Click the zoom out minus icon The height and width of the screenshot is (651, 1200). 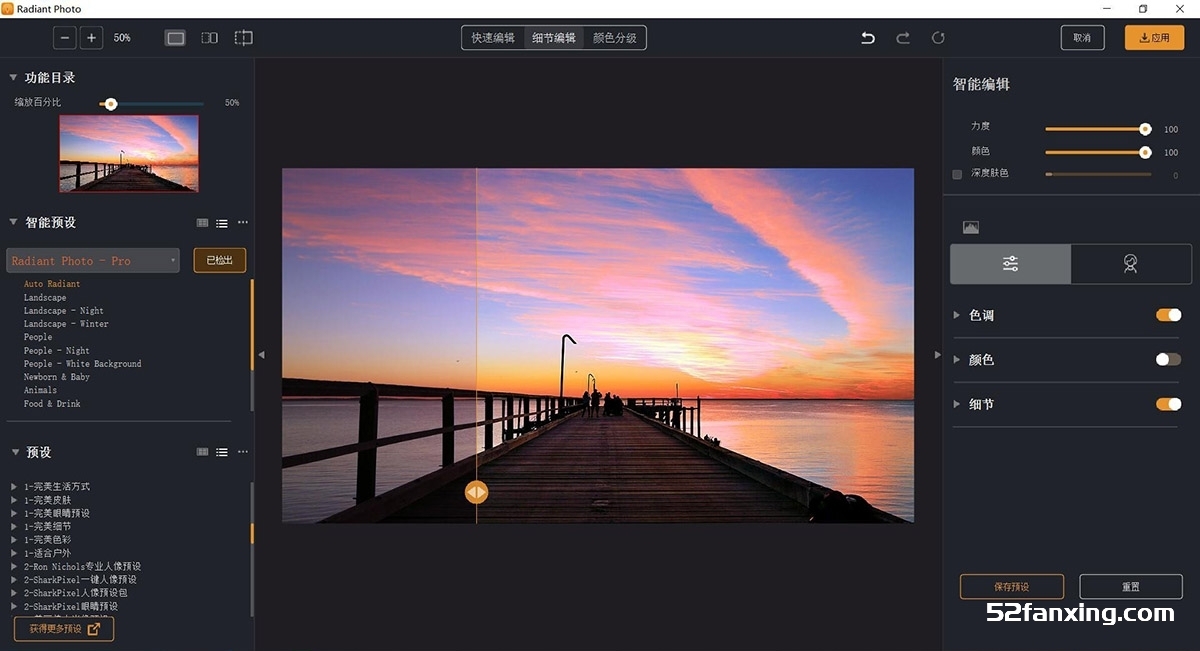(x=65, y=38)
